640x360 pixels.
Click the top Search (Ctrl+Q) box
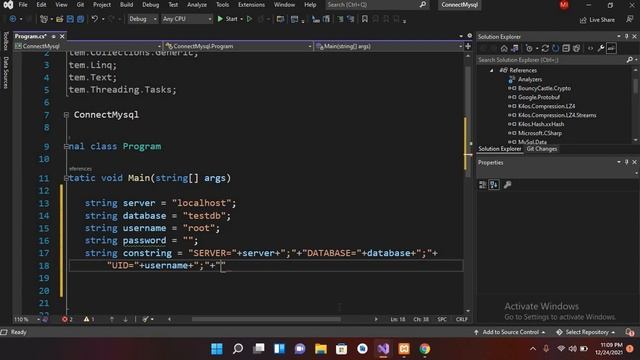(x=377, y=4)
